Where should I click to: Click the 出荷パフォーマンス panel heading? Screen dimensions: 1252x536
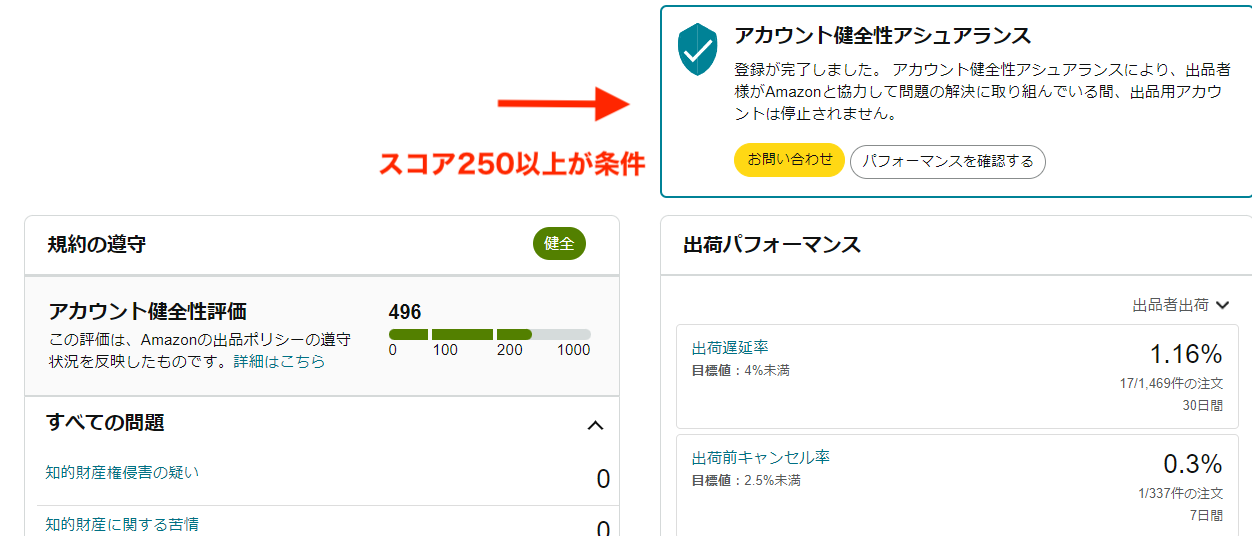click(x=772, y=245)
